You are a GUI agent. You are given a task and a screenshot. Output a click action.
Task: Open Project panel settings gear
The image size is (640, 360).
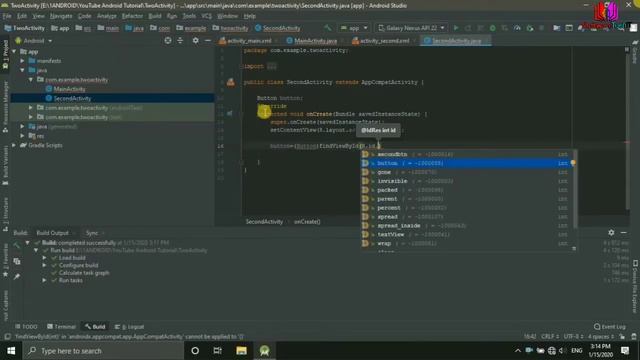point(196,40)
